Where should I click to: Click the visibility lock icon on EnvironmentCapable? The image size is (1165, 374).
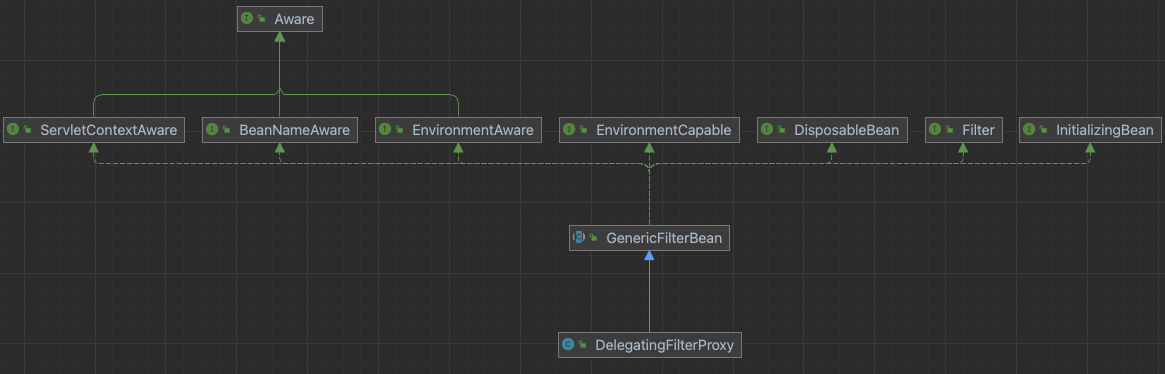tap(583, 130)
